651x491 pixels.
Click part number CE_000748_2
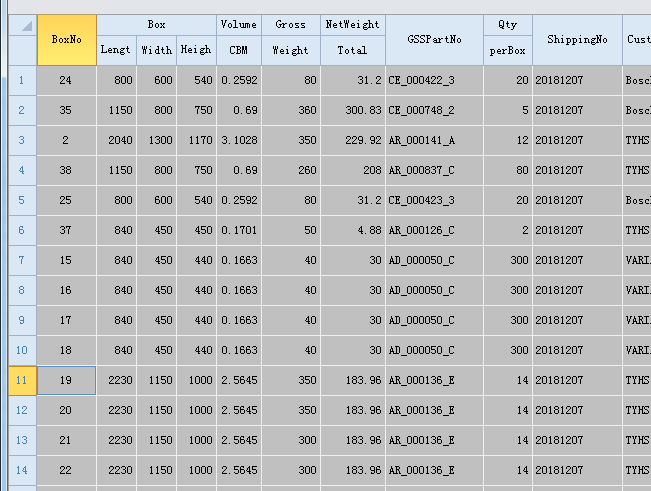pos(434,110)
